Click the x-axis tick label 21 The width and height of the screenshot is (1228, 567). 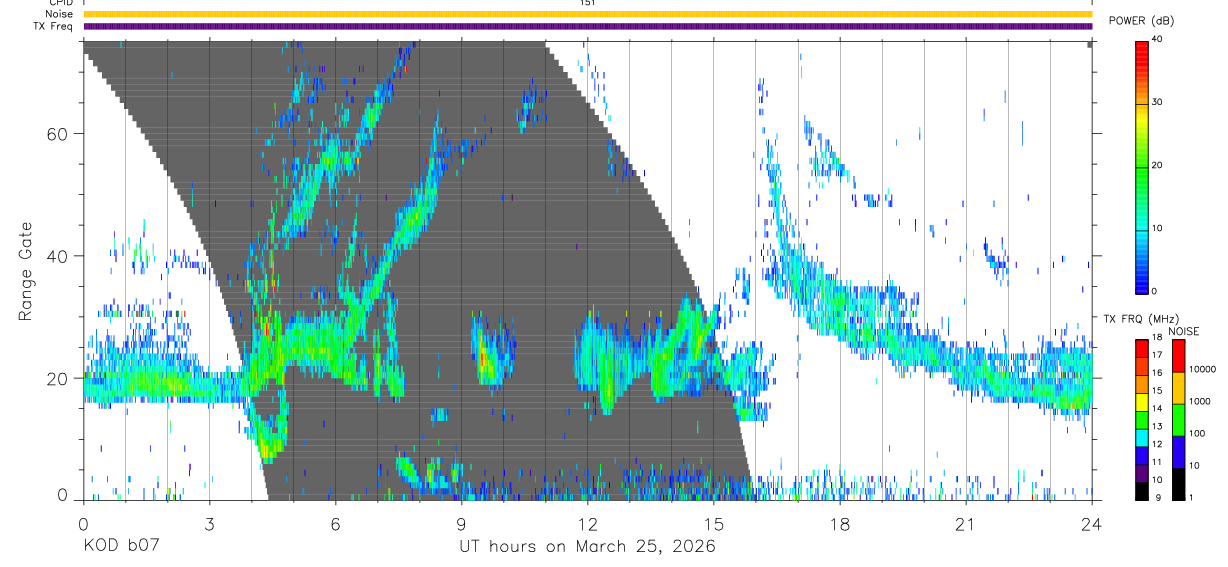(x=966, y=523)
